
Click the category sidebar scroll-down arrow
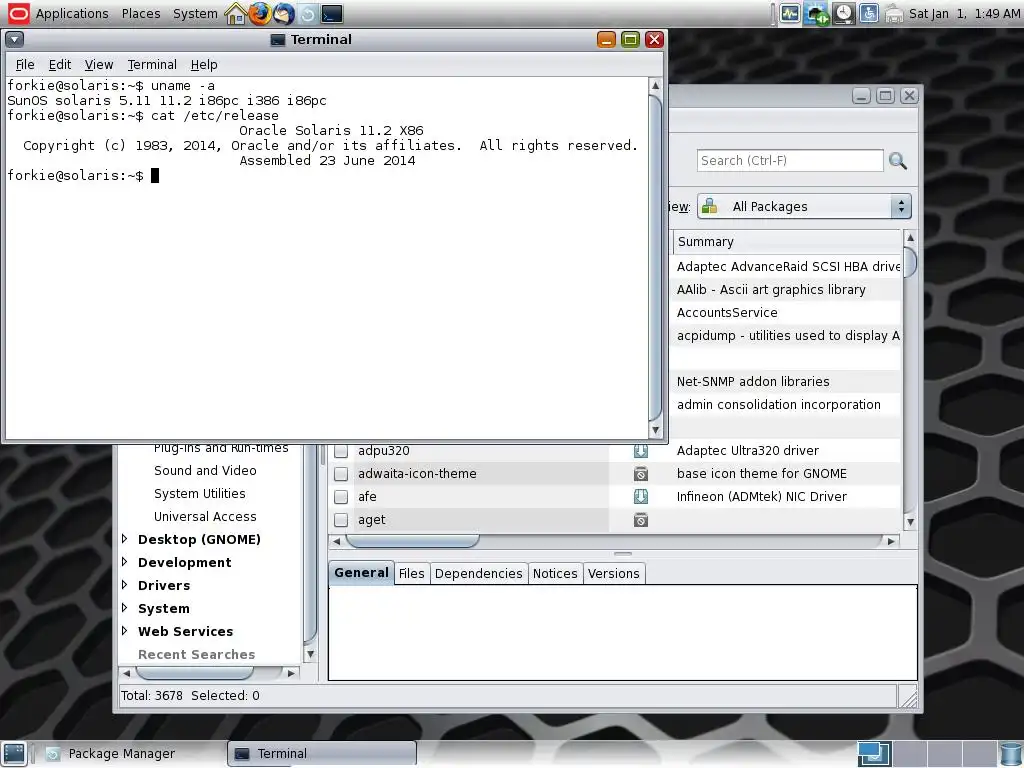click(x=310, y=654)
